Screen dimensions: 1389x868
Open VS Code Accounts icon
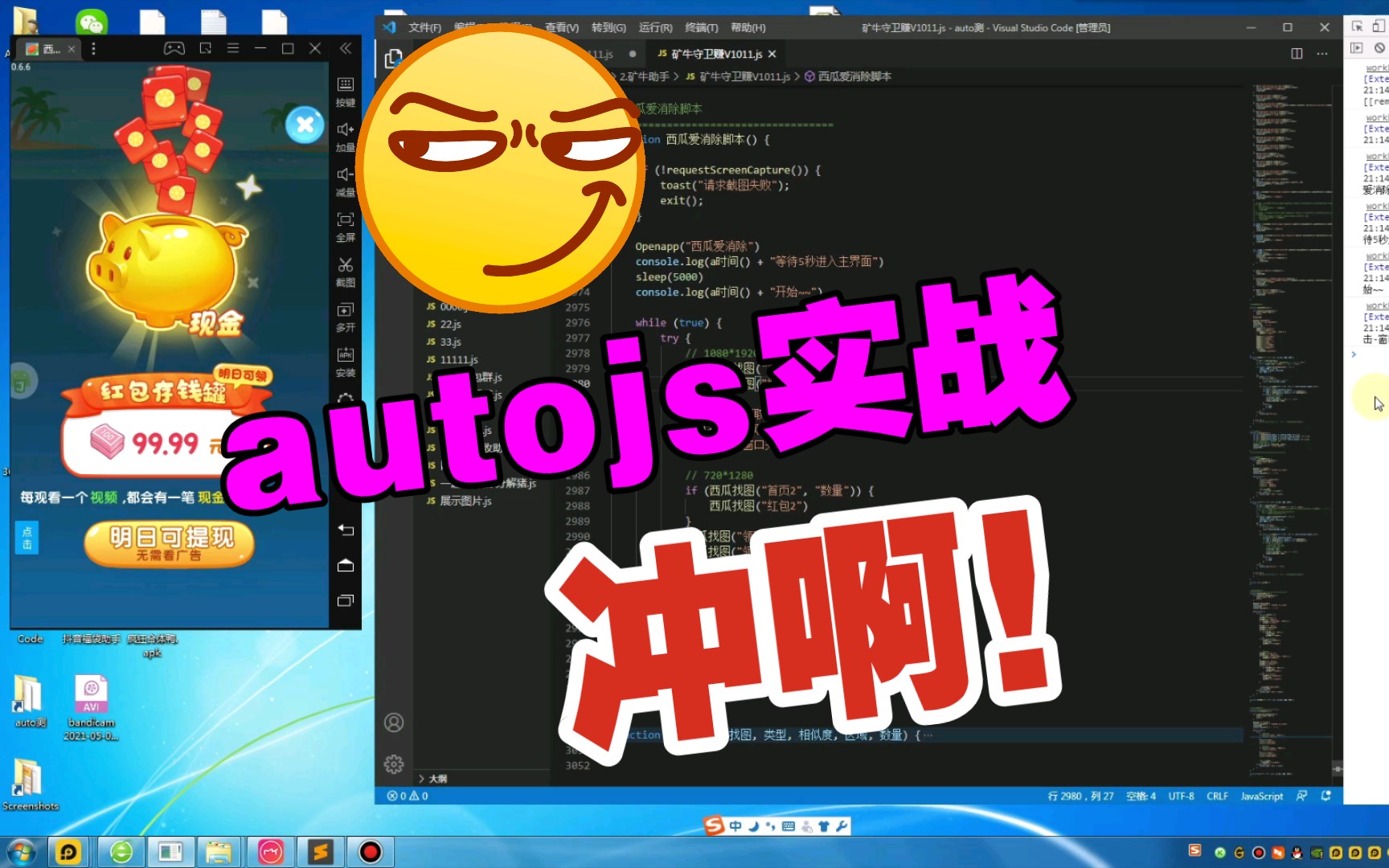[394, 723]
